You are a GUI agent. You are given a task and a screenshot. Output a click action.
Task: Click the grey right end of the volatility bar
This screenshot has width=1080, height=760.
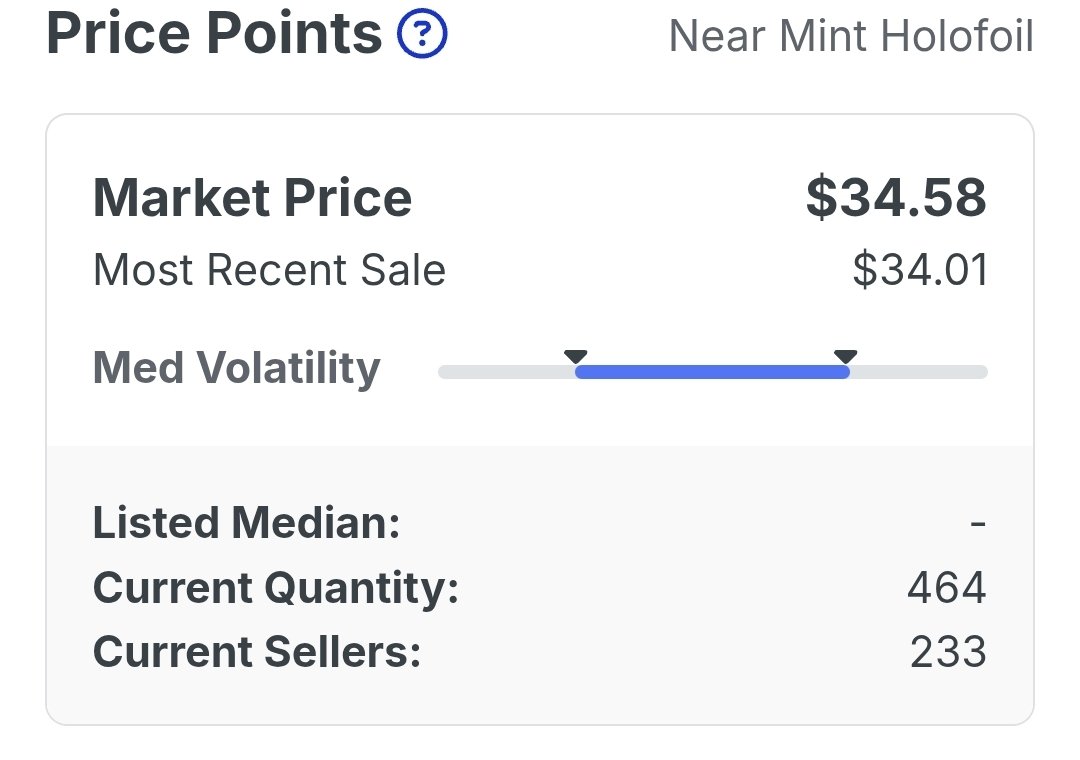point(918,372)
